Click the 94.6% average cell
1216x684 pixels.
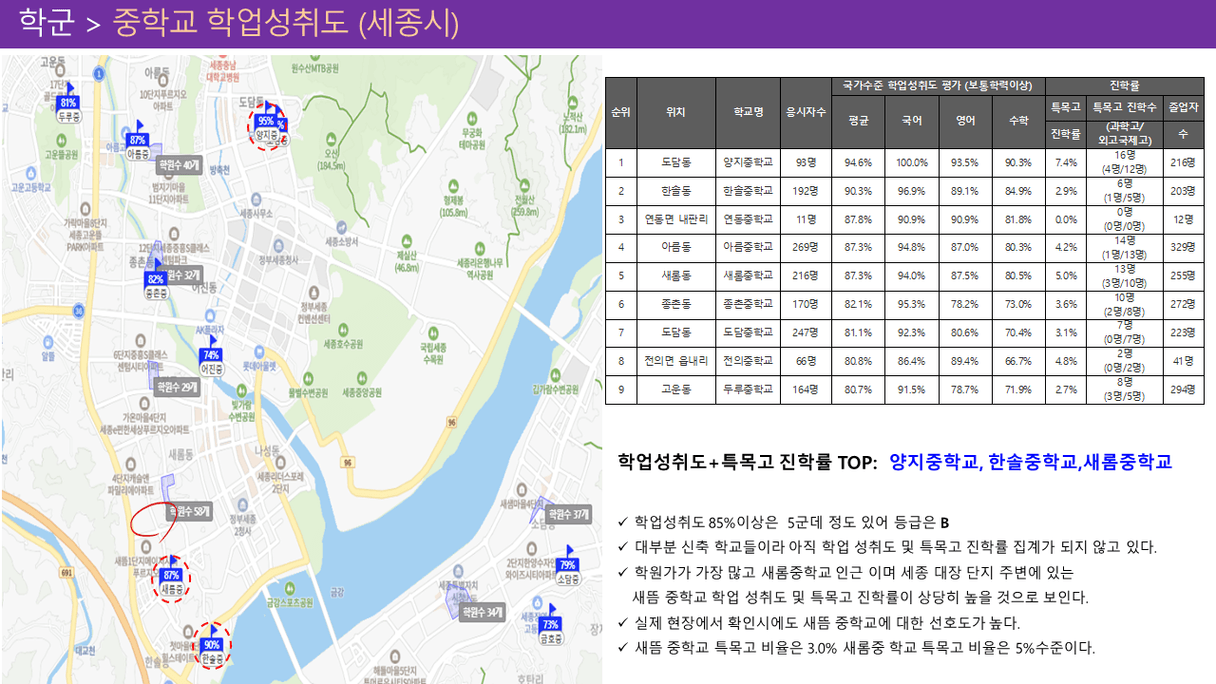(x=858, y=163)
